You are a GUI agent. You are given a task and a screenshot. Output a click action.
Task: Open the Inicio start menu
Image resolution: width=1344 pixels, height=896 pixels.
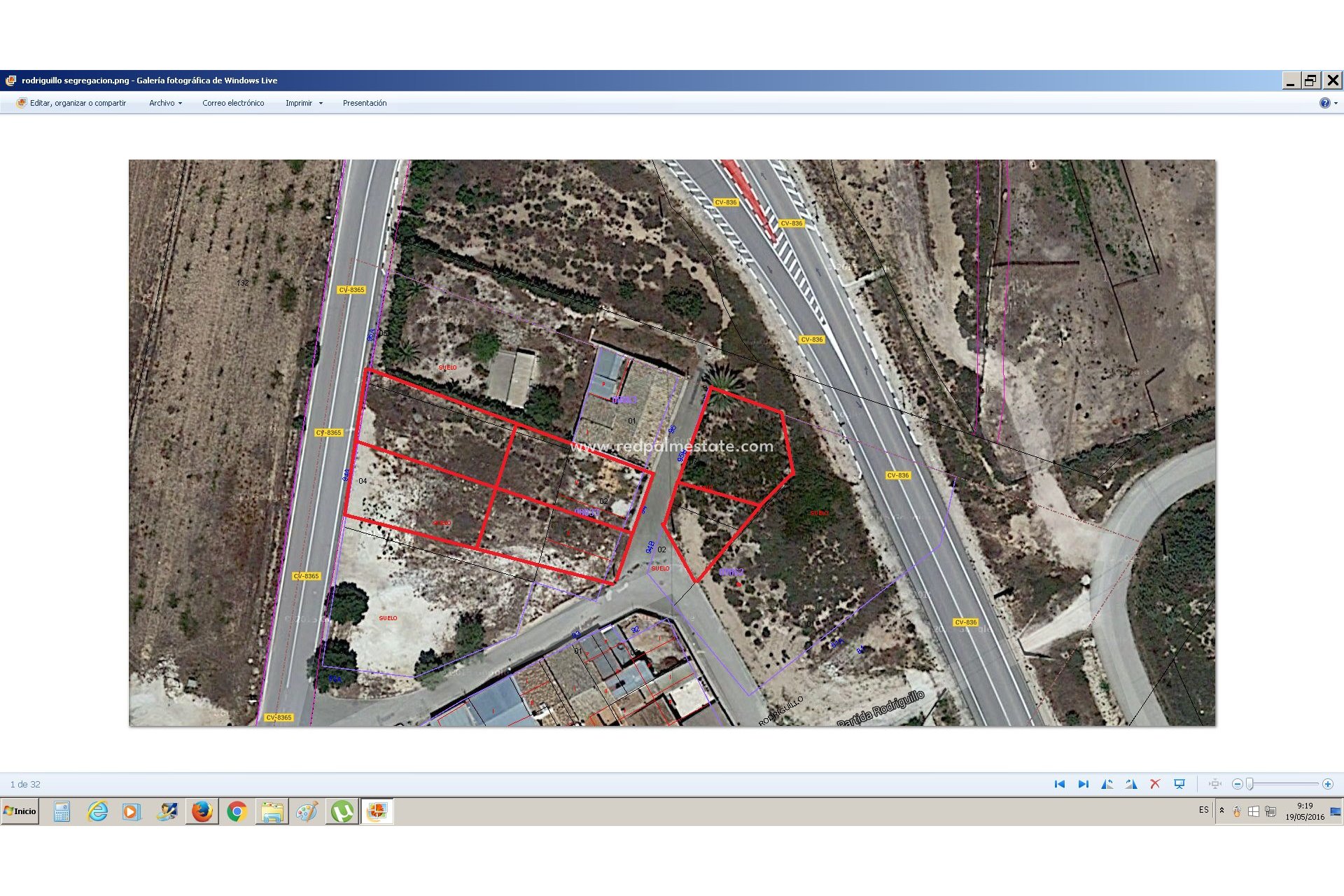pos(20,811)
